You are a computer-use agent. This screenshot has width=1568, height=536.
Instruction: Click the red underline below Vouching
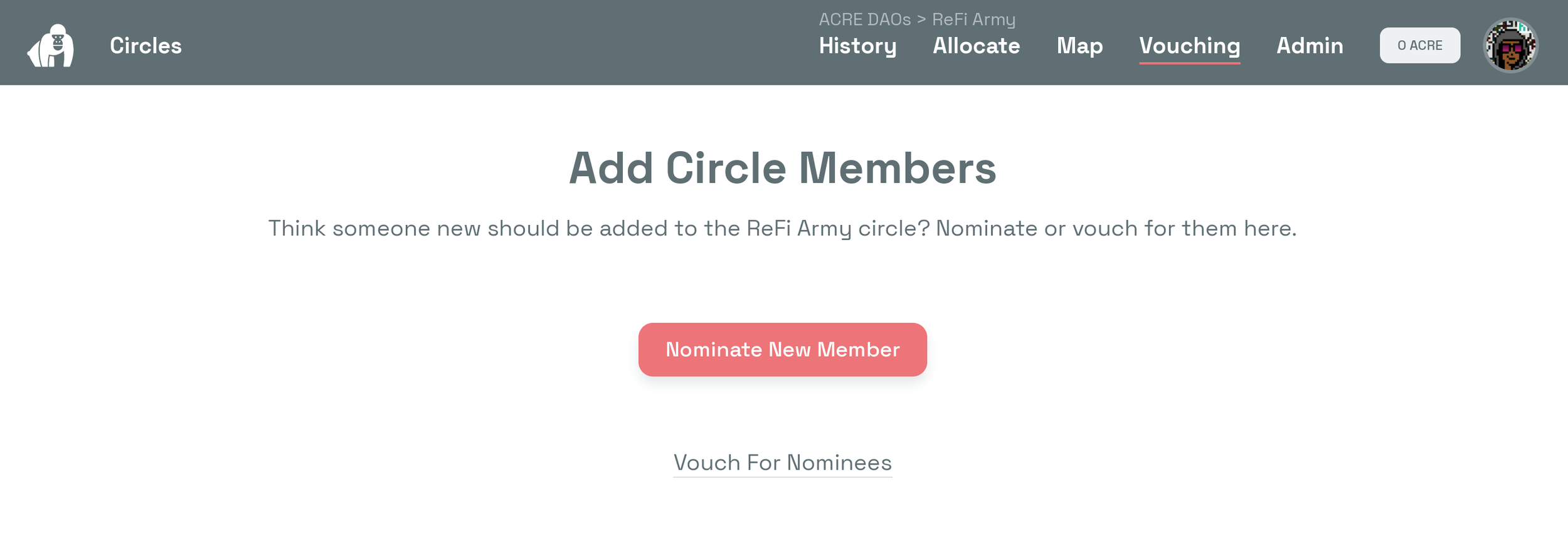coord(1189,63)
